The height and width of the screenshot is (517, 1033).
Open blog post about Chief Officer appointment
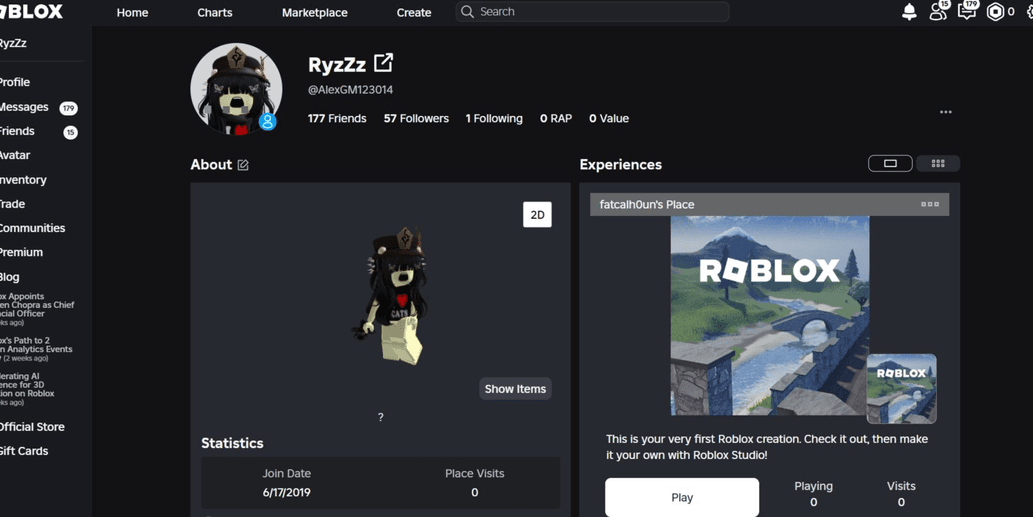pyautogui.click(x=37, y=310)
